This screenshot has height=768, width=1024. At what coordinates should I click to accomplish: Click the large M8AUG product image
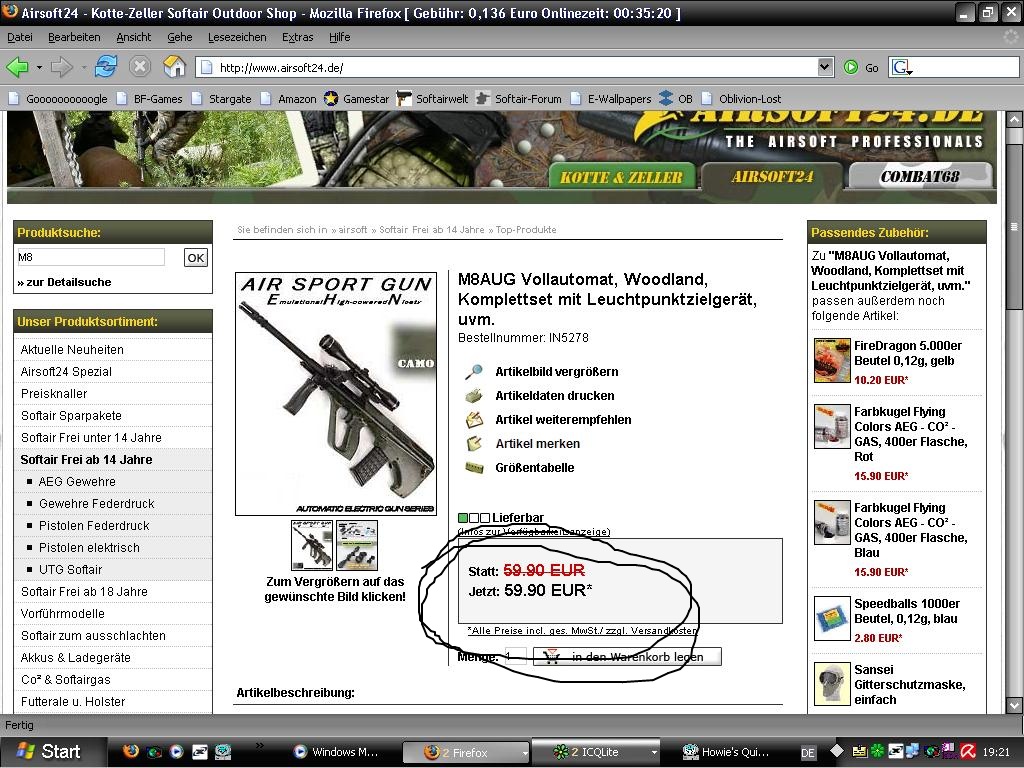pos(336,394)
